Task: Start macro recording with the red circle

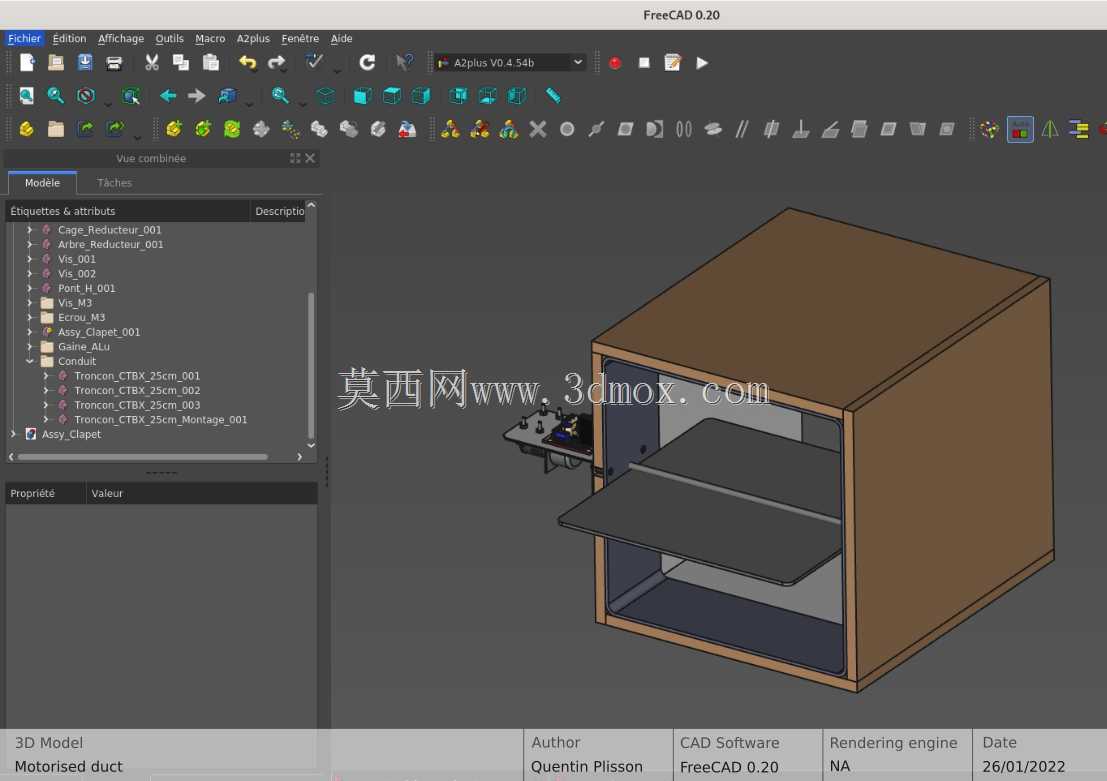Action: coord(615,63)
